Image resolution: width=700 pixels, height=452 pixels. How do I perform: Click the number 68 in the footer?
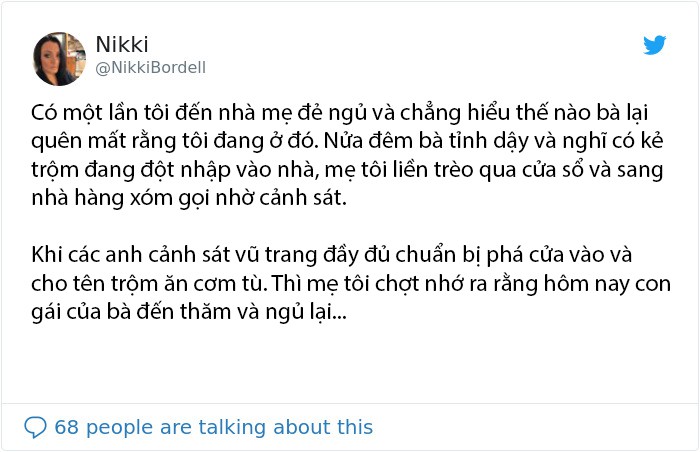point(67,427)
